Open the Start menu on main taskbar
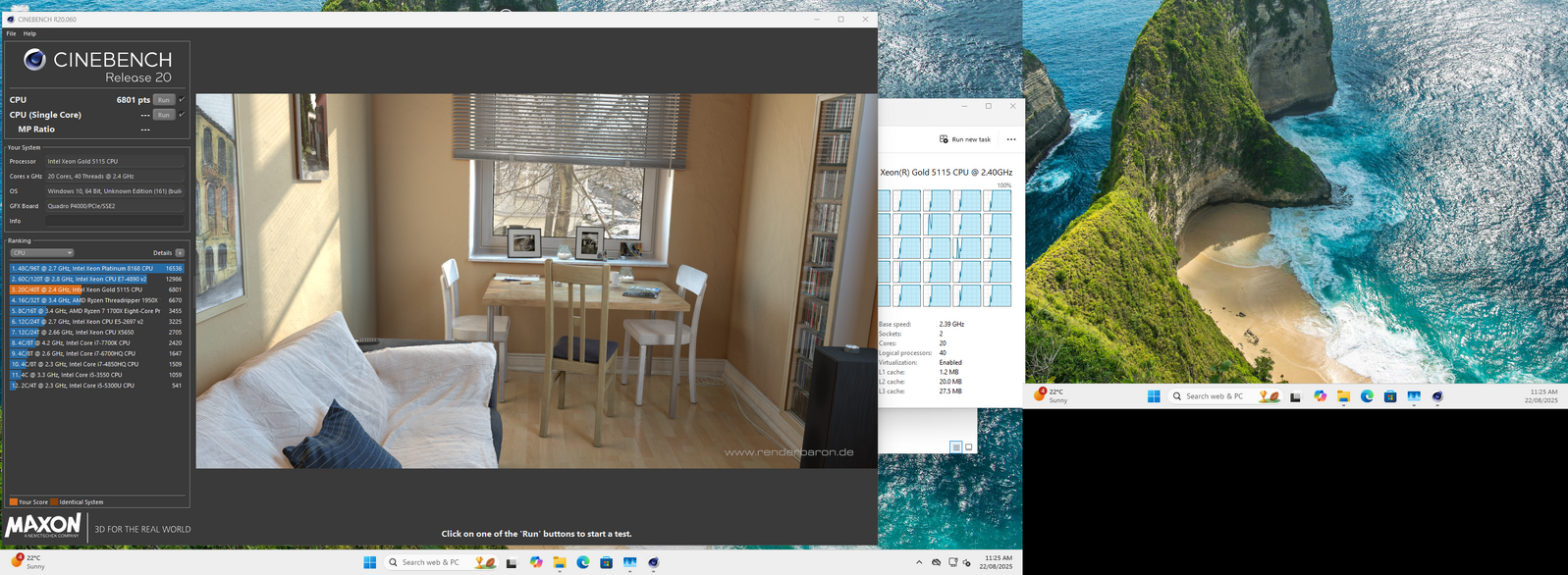1568x575 pixels. tap(370, 562)
